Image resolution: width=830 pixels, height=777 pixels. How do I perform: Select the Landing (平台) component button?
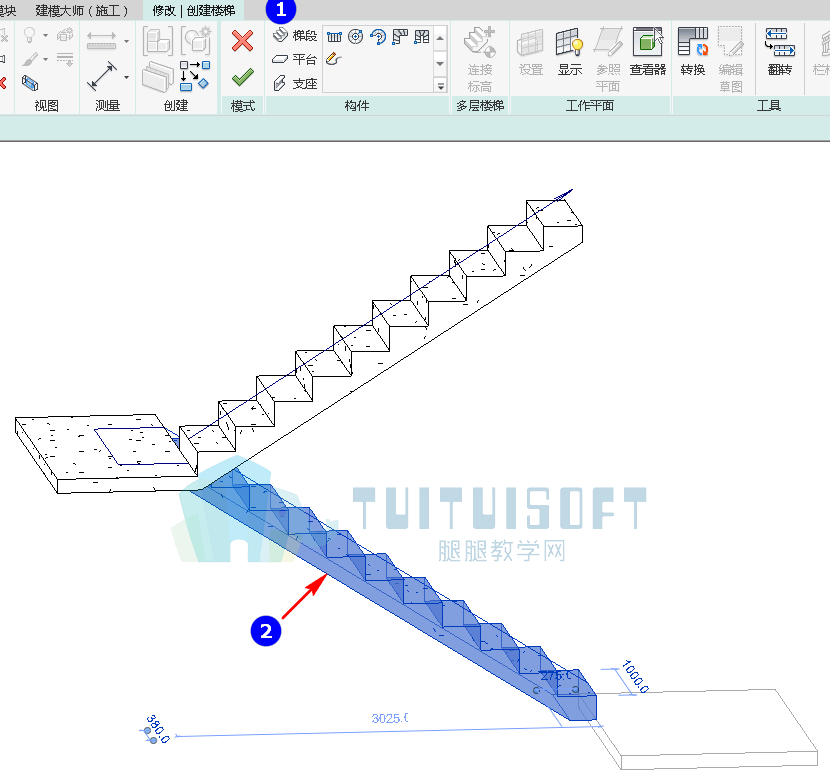295,59
